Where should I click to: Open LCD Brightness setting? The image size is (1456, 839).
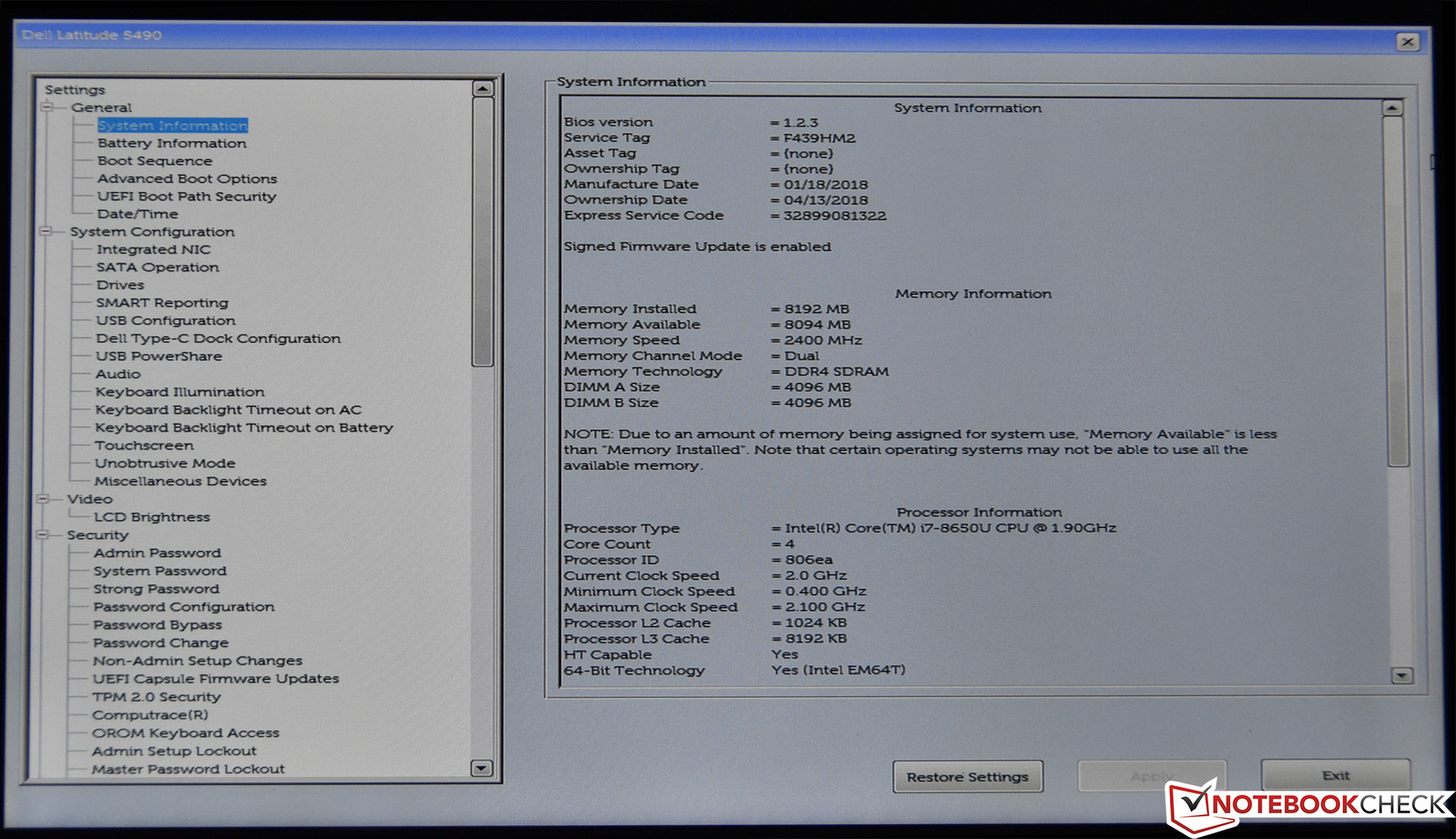[152, 517]
